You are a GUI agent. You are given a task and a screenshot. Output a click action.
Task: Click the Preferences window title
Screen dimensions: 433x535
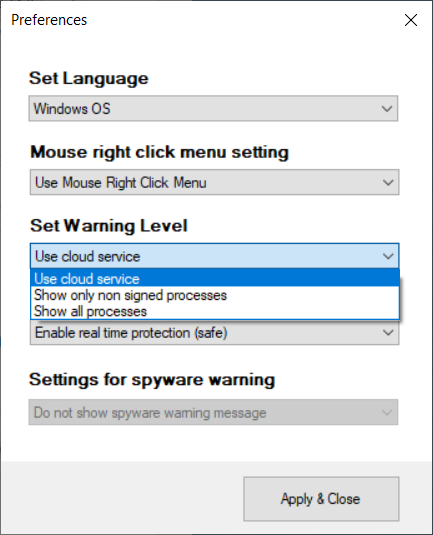pyautogui.click(x=49, y=20)
